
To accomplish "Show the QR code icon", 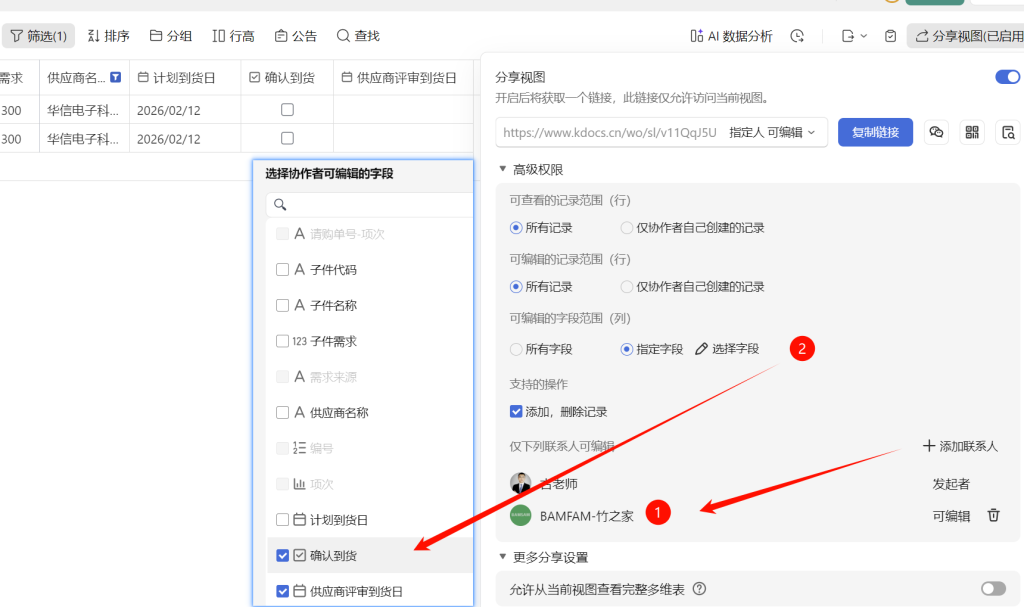I will pyautogui.click(x=972, y=132).
